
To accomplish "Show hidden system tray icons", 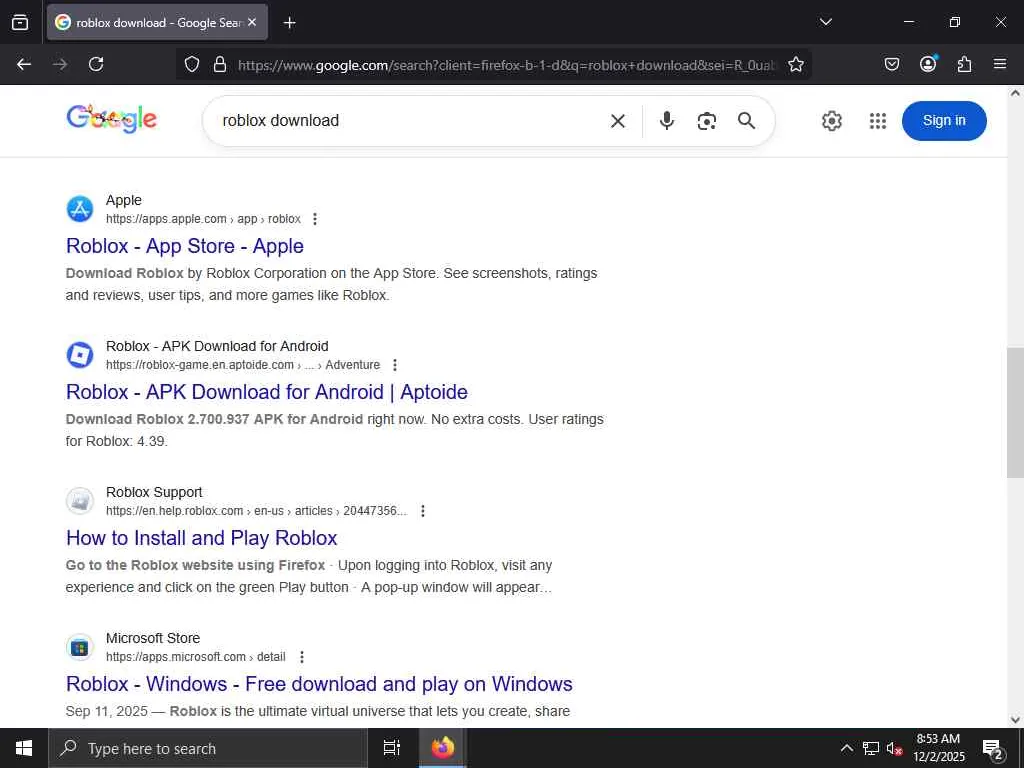I will (x=846, y=748).
